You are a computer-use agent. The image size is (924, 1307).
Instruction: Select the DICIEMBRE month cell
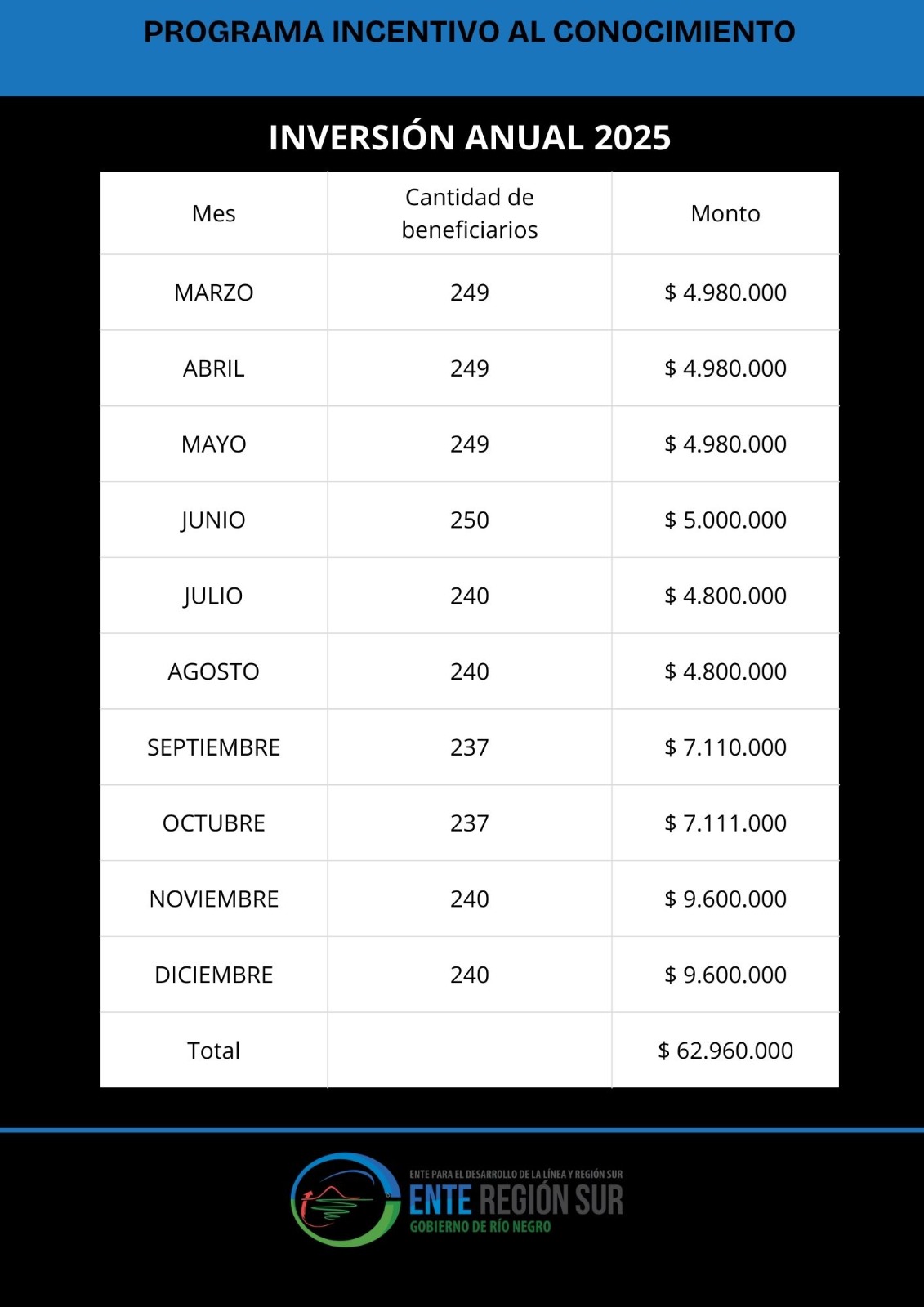pyautogui.click(x=213, y=975)
